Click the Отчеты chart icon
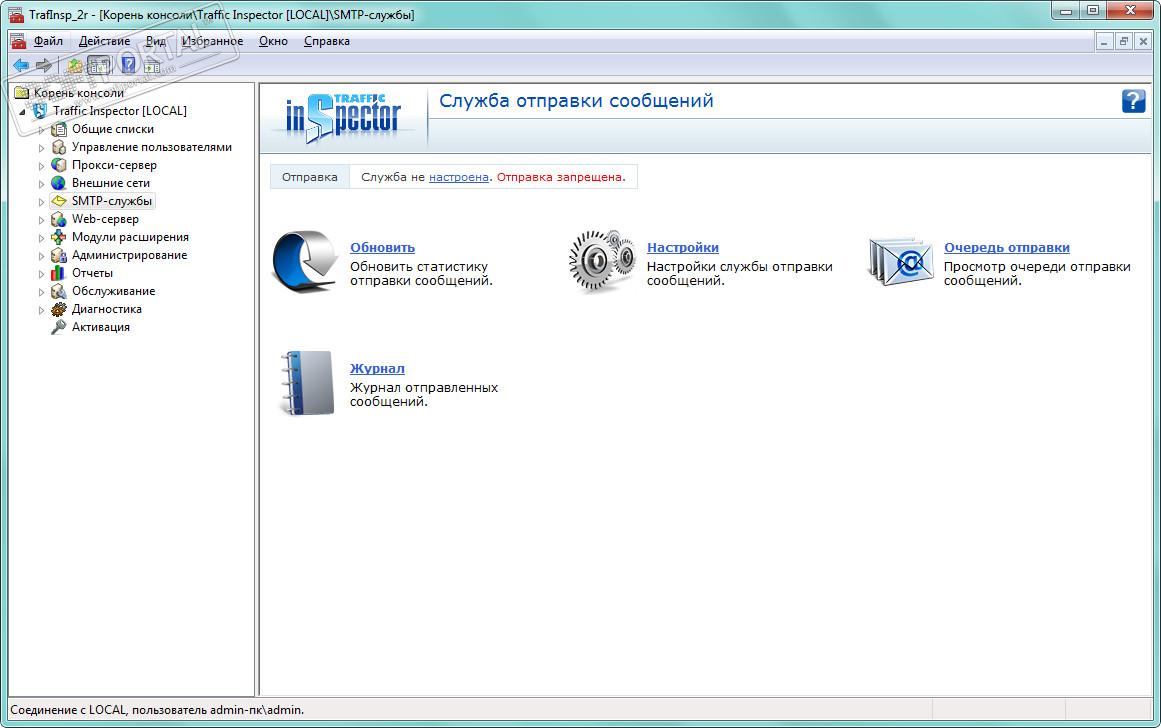Image resolution: width=1161 pixels, height=728 pixels. pyautogui.click(x=58, y=273)
